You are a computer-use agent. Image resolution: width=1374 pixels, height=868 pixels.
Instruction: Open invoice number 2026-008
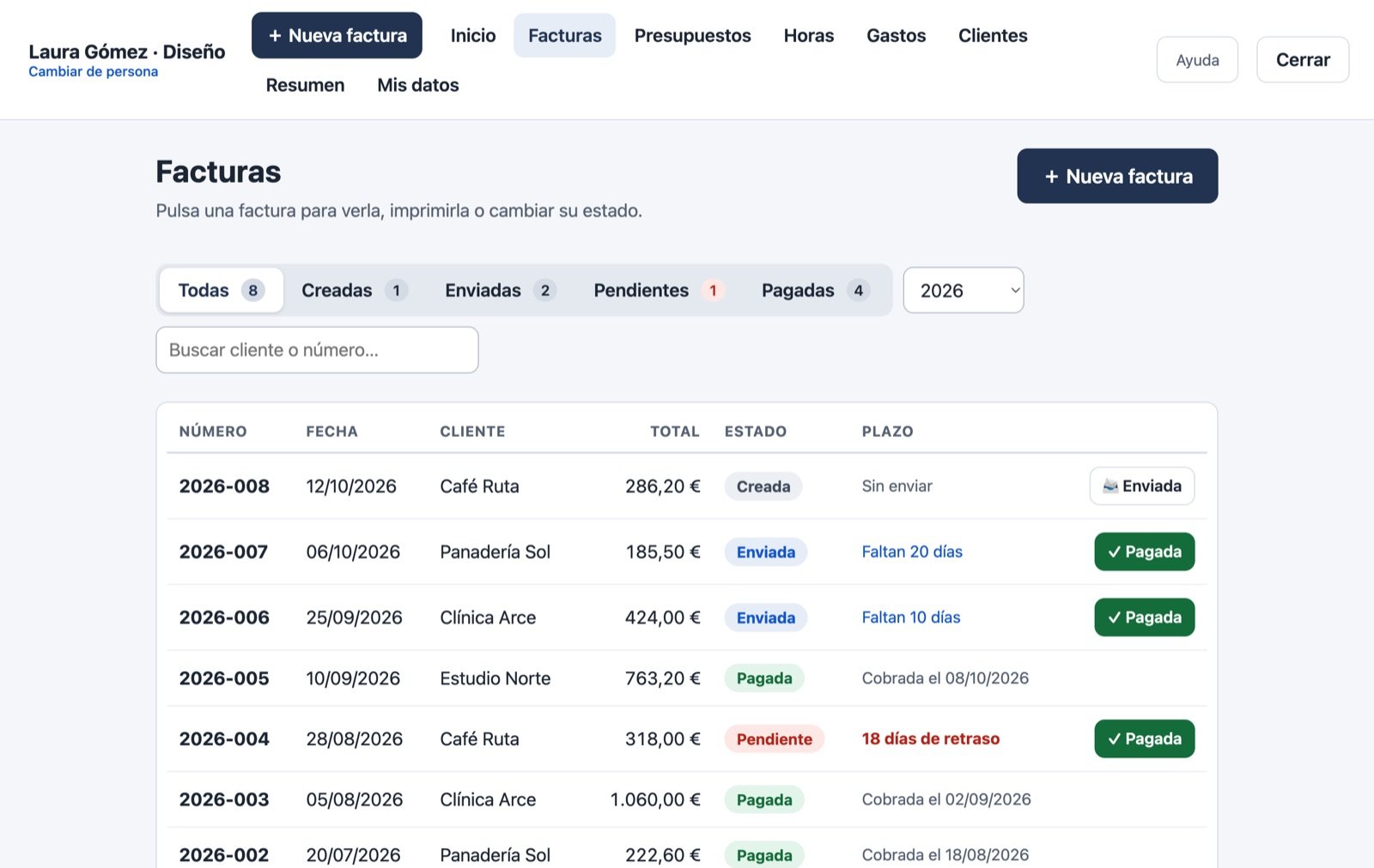click(224, 486)
